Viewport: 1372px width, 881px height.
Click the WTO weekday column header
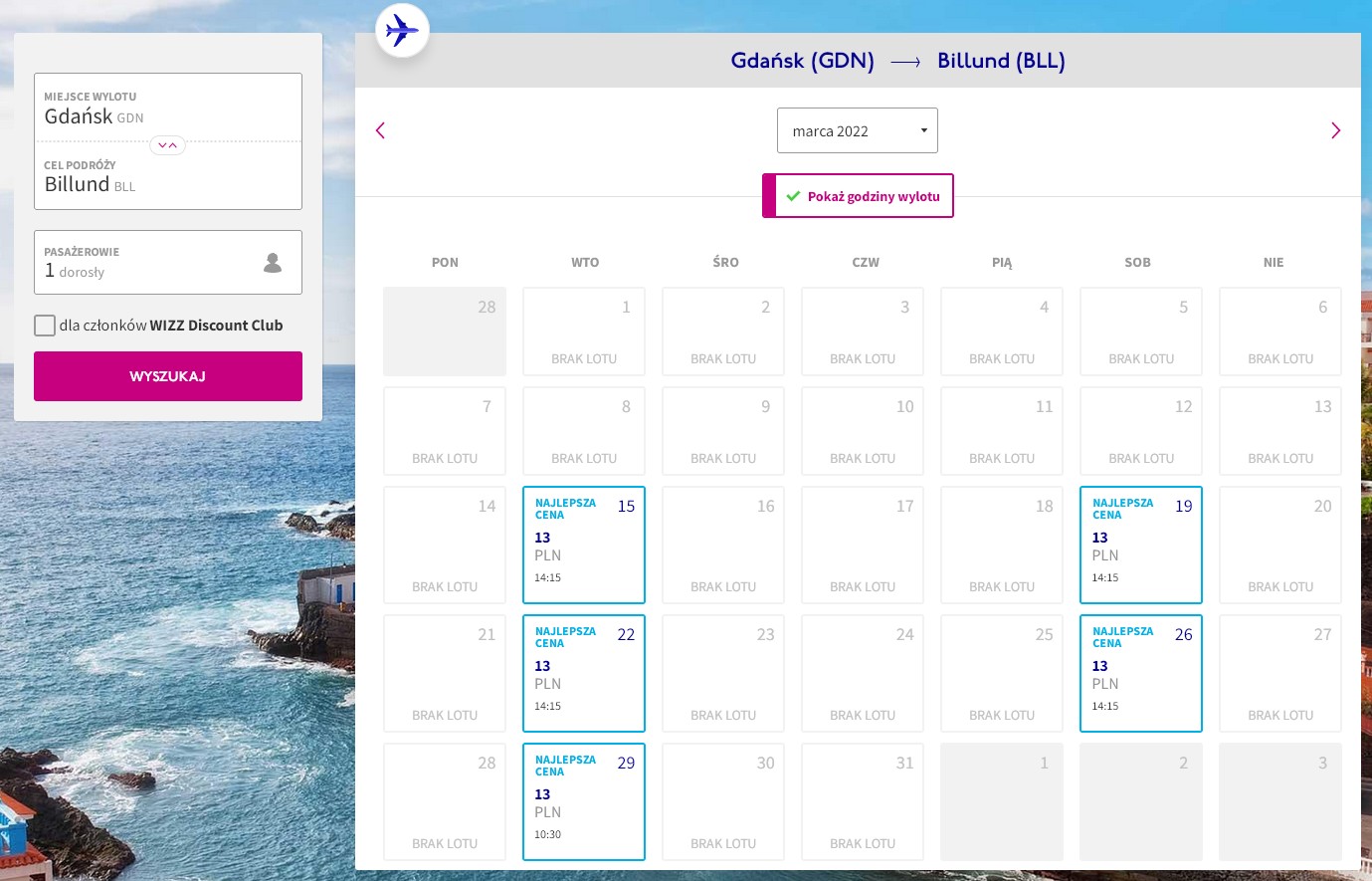(x=585, y=263)
